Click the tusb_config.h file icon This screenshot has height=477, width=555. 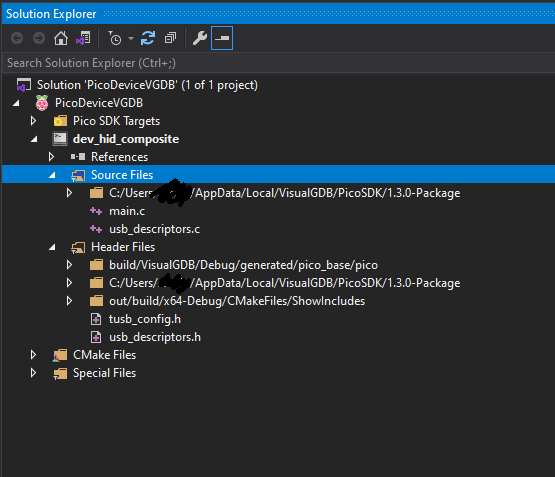pos(96,319)
